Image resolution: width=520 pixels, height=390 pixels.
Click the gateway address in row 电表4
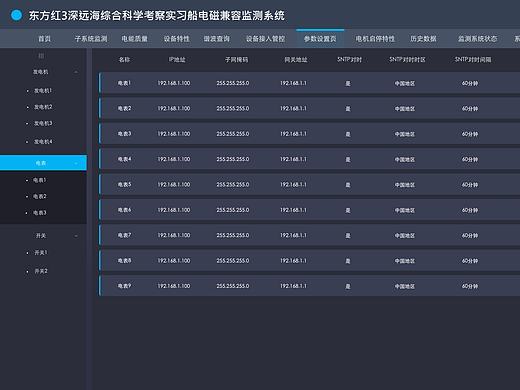(293, 159)
